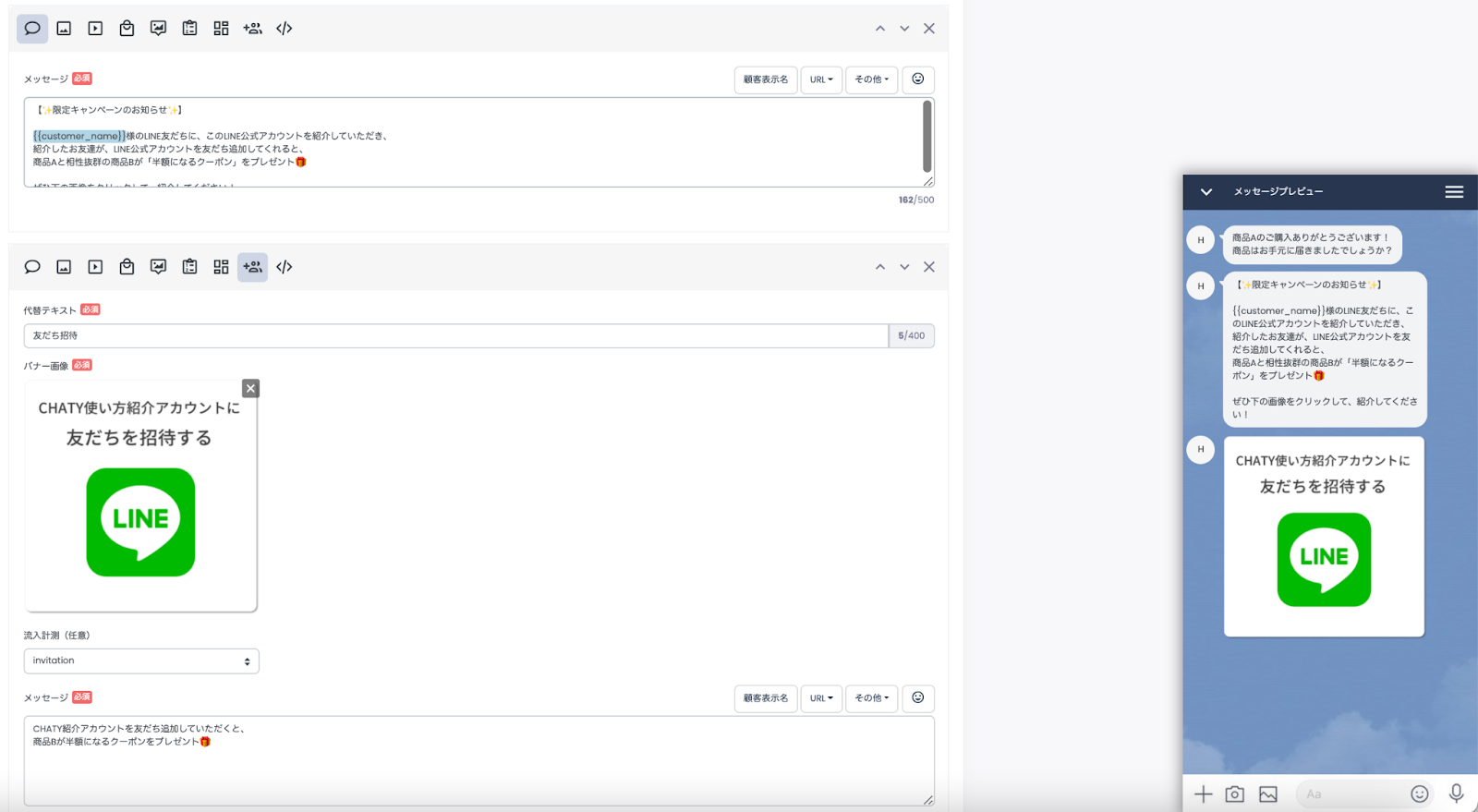Insert 顧客表示名 in the second message

coord(766,698)
